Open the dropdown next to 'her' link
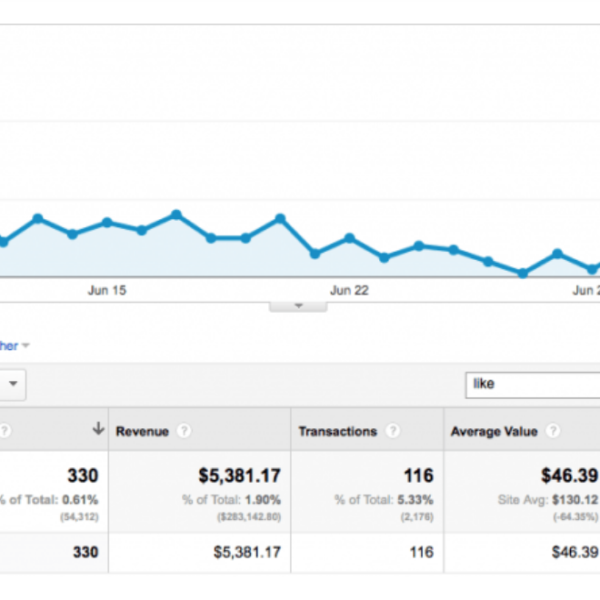Viewport: 600px width, 600px height. 26,346
